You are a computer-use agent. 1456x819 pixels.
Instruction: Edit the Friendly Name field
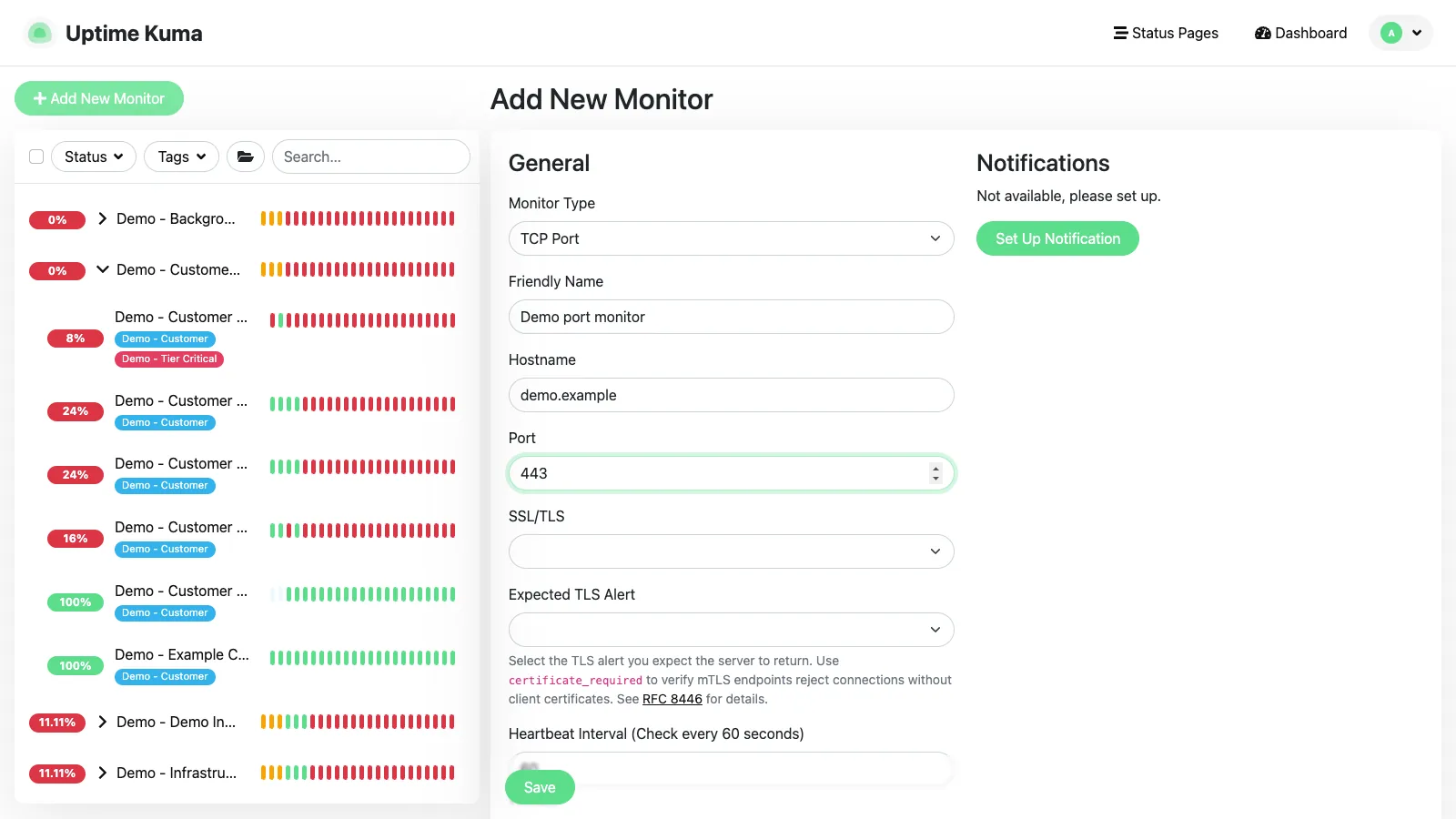[x=731, y=317]
